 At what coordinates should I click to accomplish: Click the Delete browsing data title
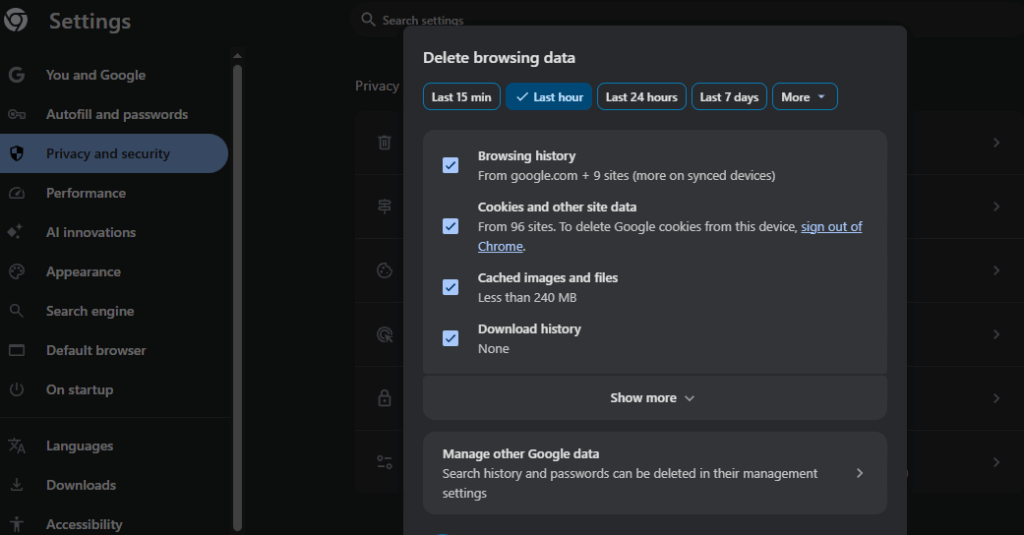point(499,57)
